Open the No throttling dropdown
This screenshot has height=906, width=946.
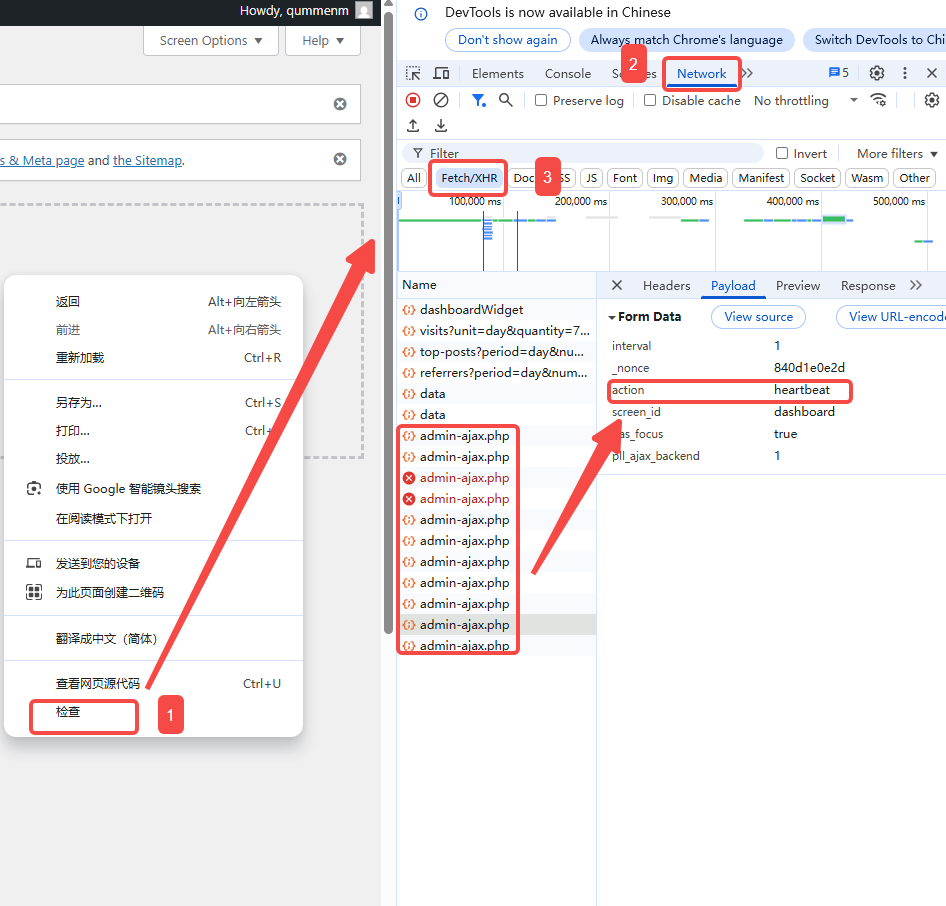805,100
